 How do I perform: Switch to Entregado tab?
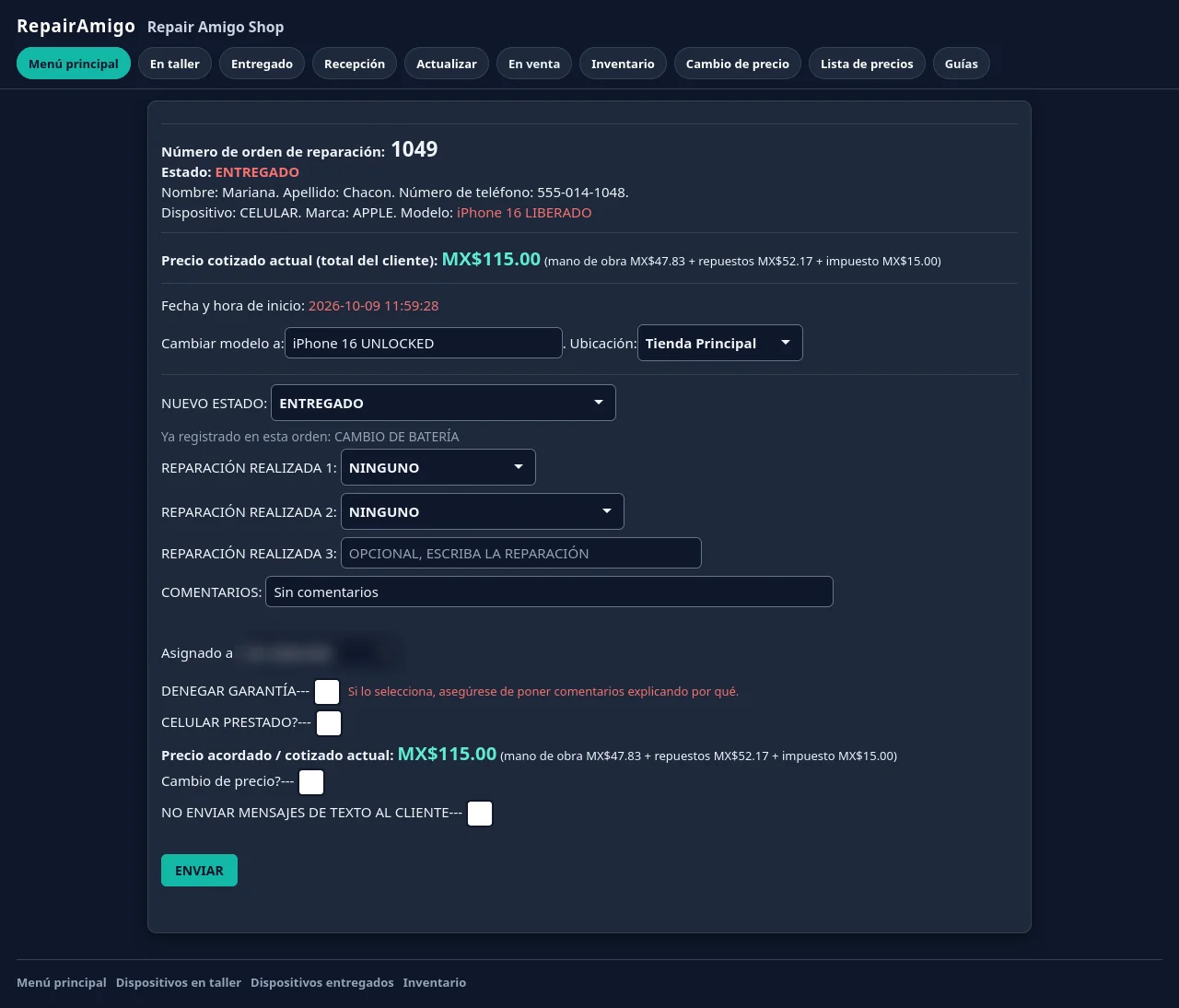(x=262, y=64)
